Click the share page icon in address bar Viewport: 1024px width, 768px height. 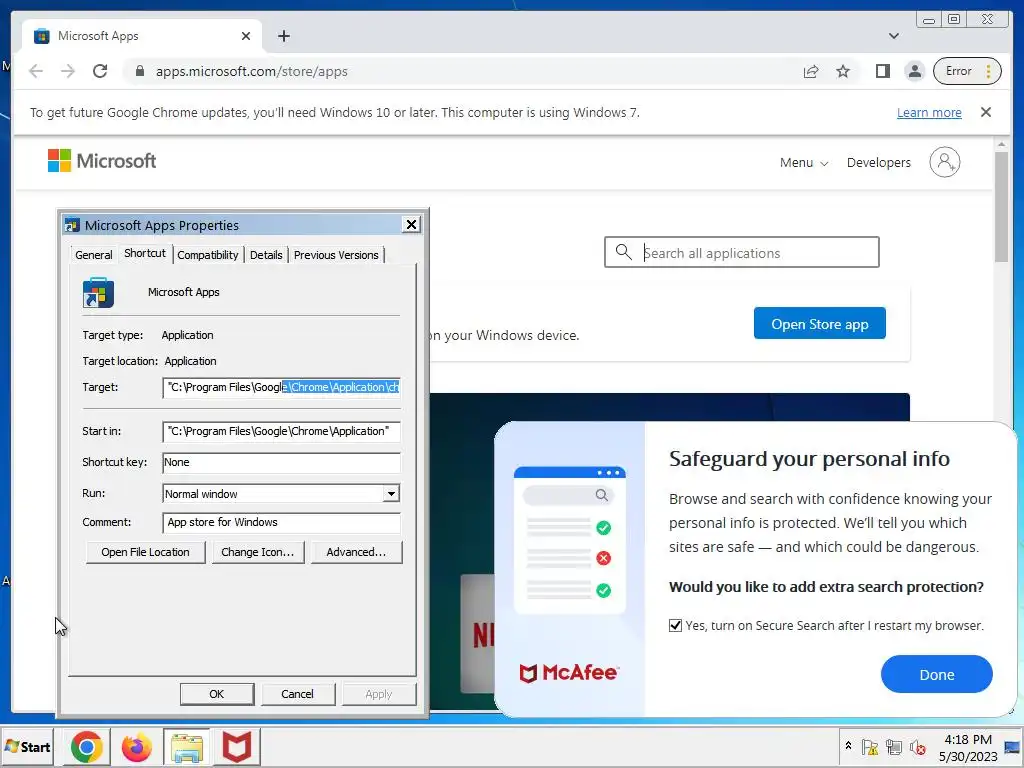coord(811,71)
